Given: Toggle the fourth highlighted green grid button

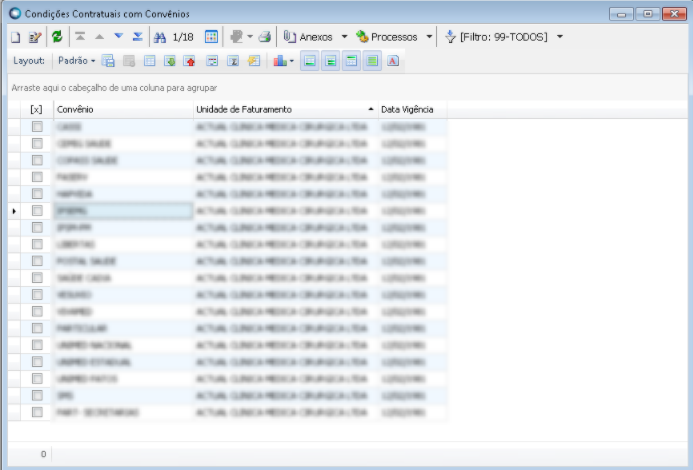Looking at the screenshot, I should [x=372, y=61].
